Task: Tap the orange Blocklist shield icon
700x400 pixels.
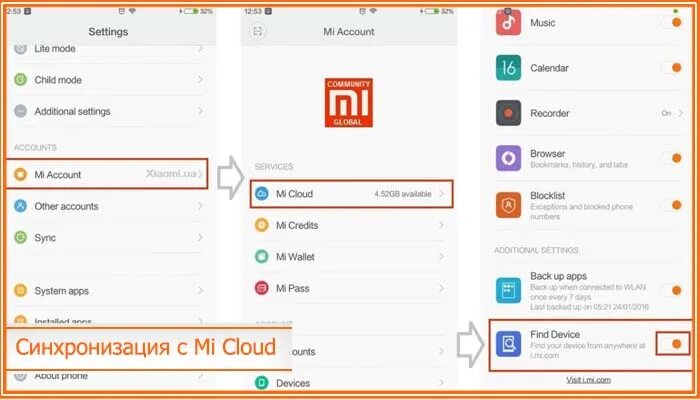Action: click(508, 205)
